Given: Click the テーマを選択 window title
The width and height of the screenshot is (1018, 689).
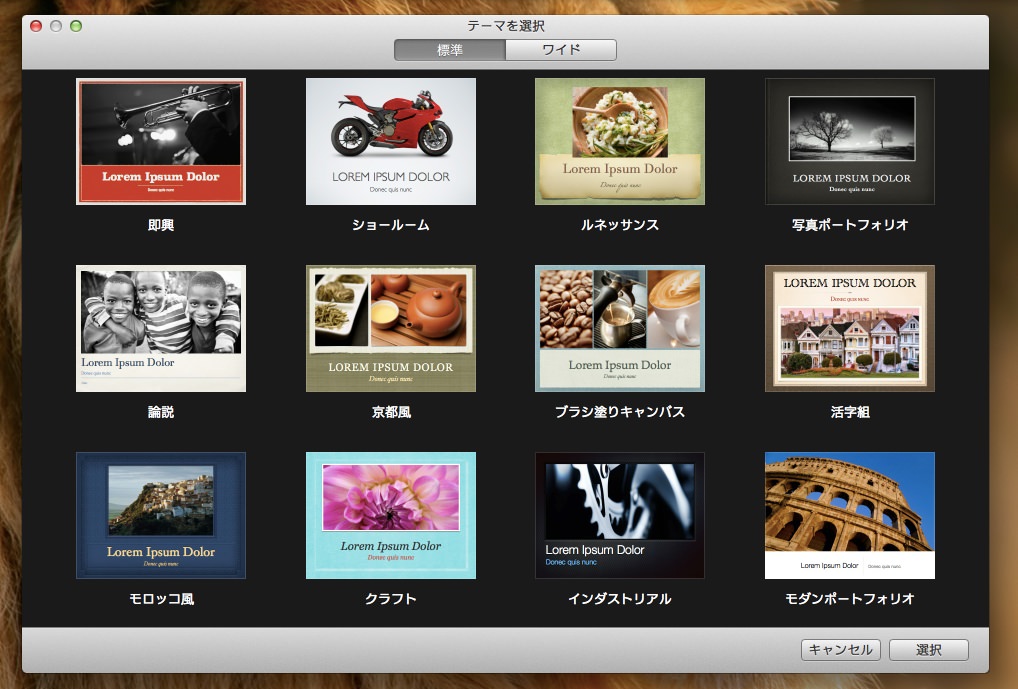Looking at the screenshot, I should click(x=506, y=26).
